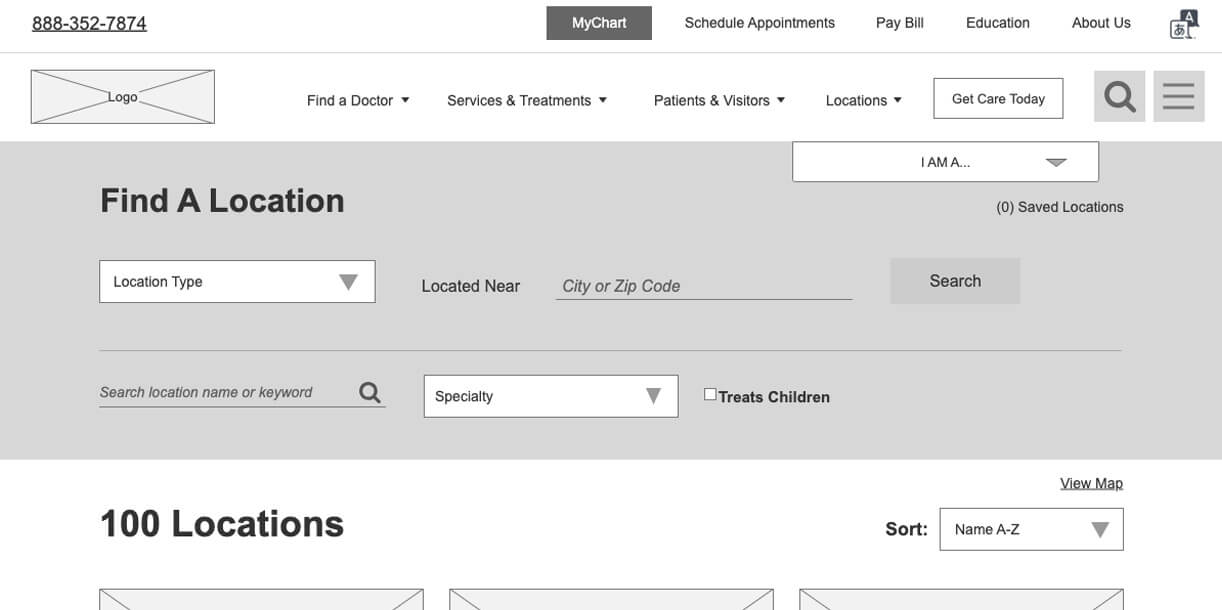Click the Logo placeholder image
The image size is (1222, 610).
123,97
